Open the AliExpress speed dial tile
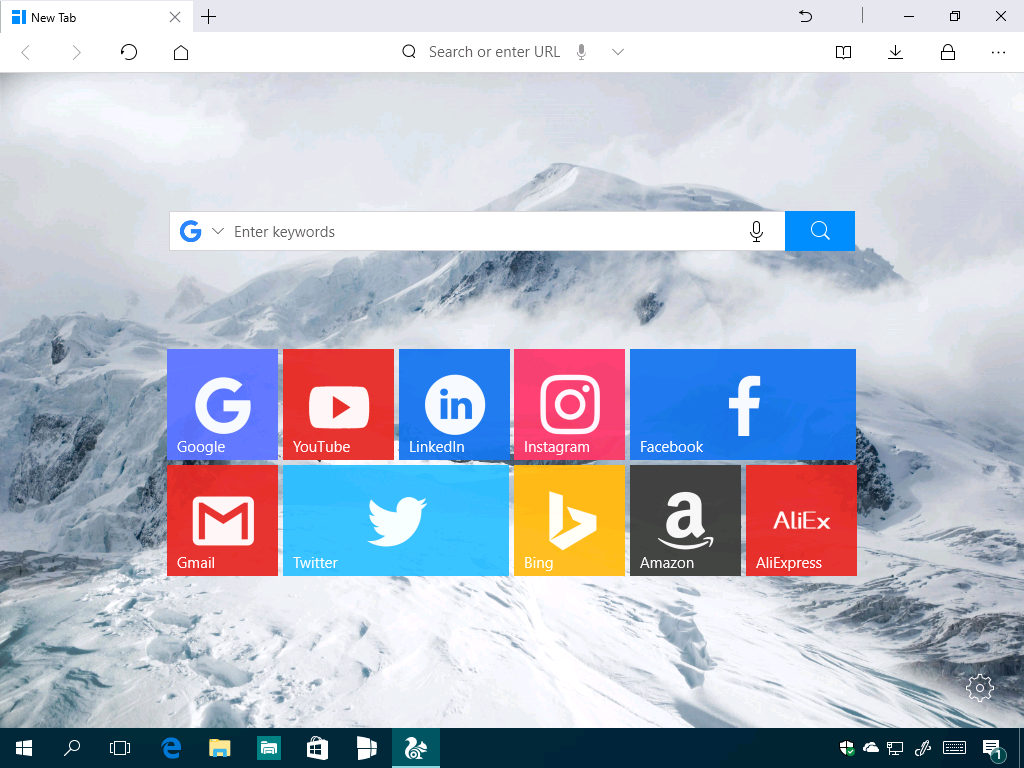The width and height of the screenshot is (1024, 768). 801,520
